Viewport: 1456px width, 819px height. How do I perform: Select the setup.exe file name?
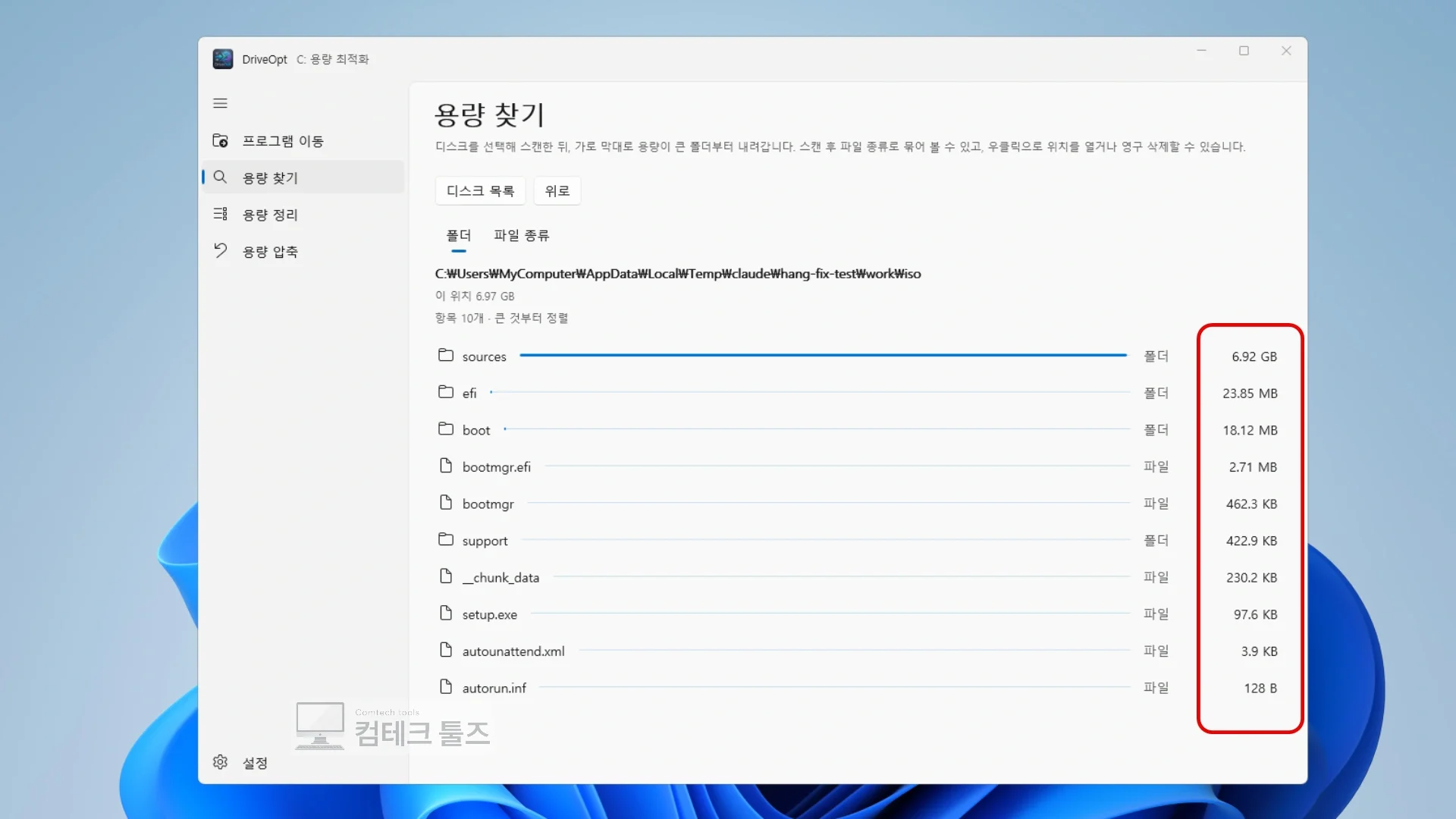(490, 615)
